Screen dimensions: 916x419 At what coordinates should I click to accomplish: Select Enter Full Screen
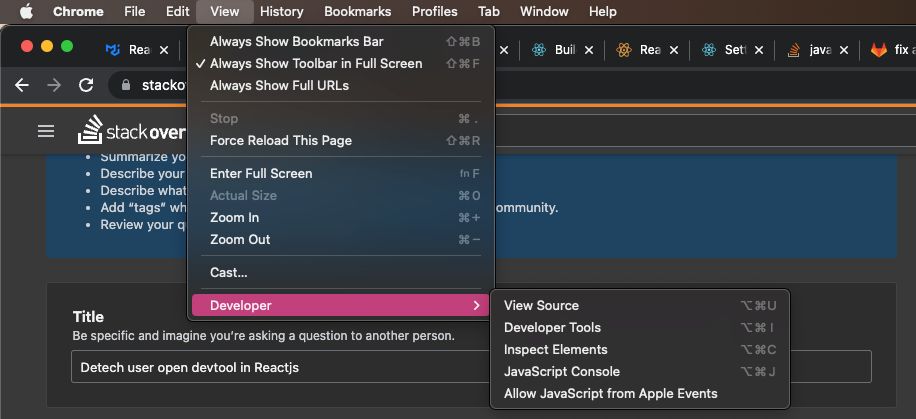(341, 174)
